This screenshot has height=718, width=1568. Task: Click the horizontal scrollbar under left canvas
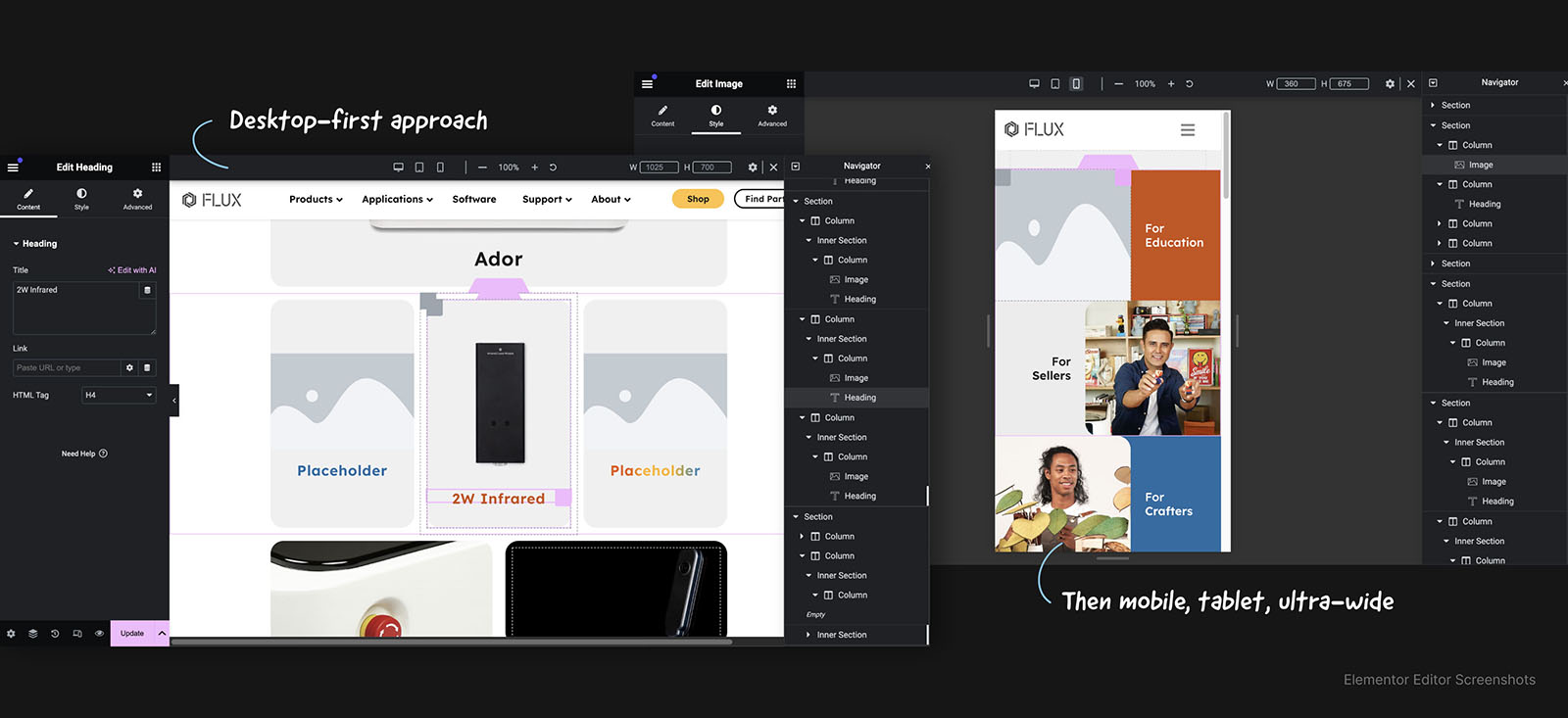point(452,643)
